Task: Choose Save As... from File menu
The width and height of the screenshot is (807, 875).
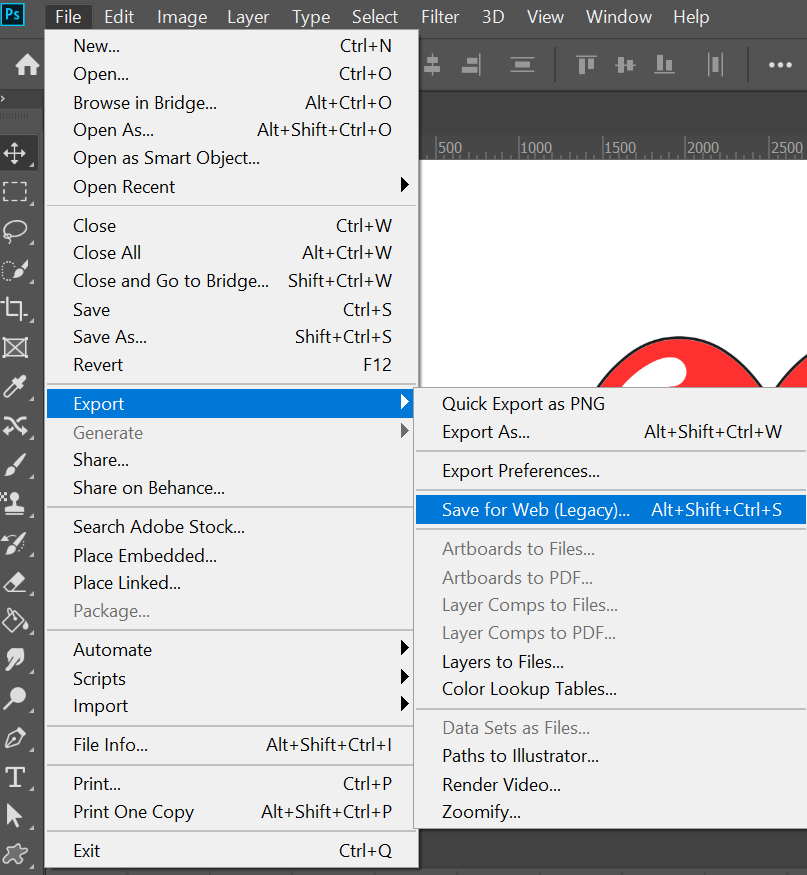Action: tap(232, 337)
